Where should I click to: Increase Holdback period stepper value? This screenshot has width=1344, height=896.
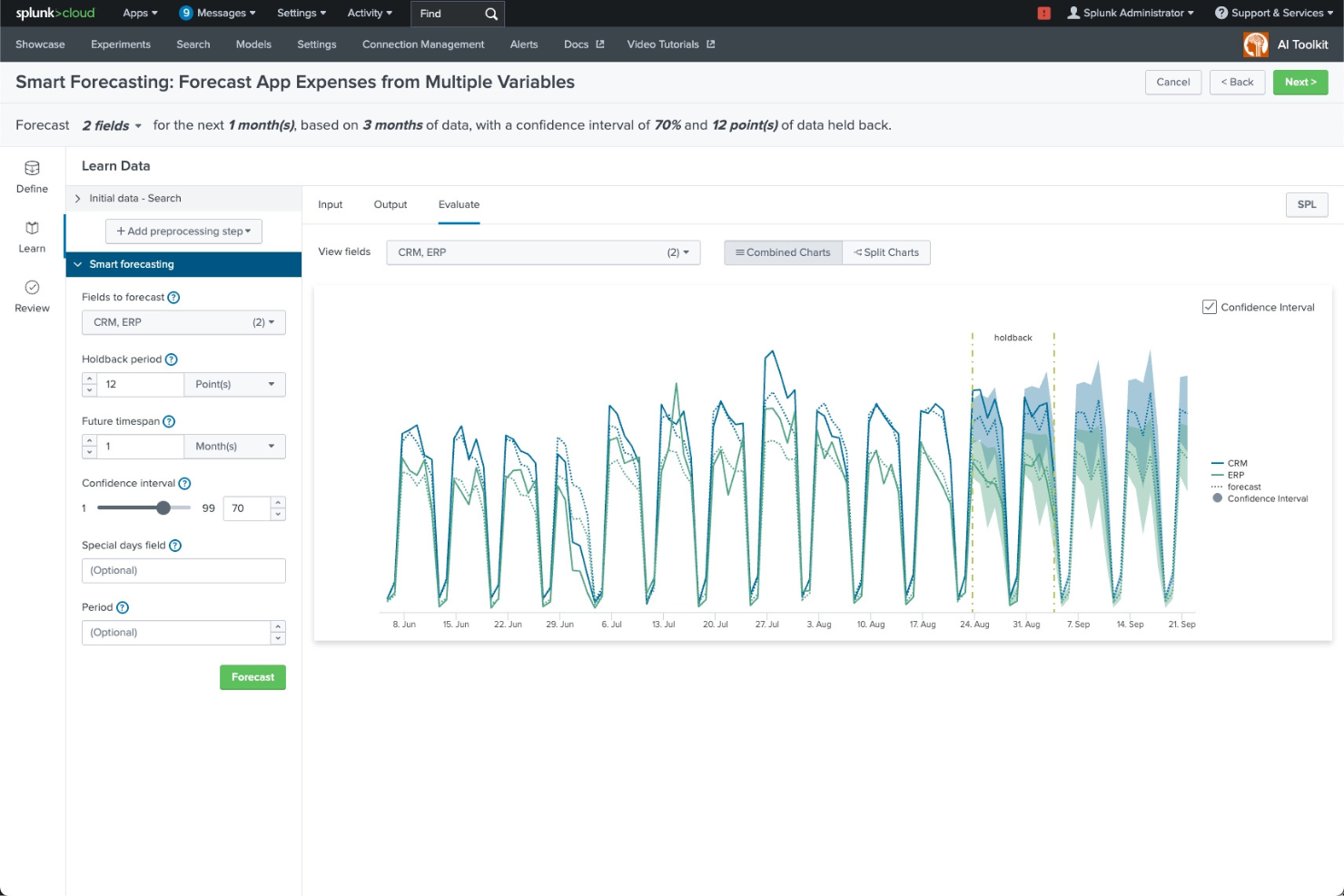(x=89, y=379)
